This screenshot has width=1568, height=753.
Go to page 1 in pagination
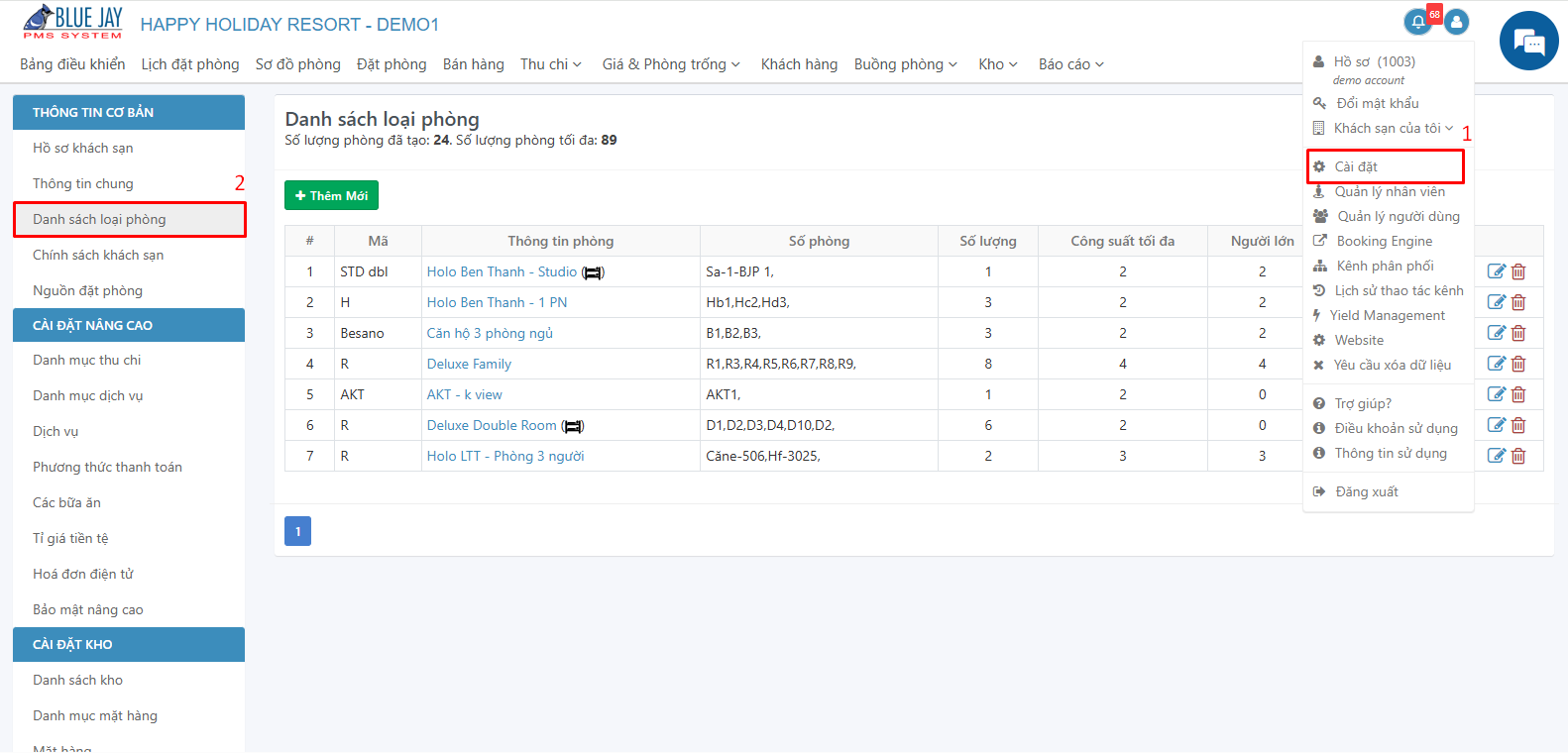click(x=297, y=531)
